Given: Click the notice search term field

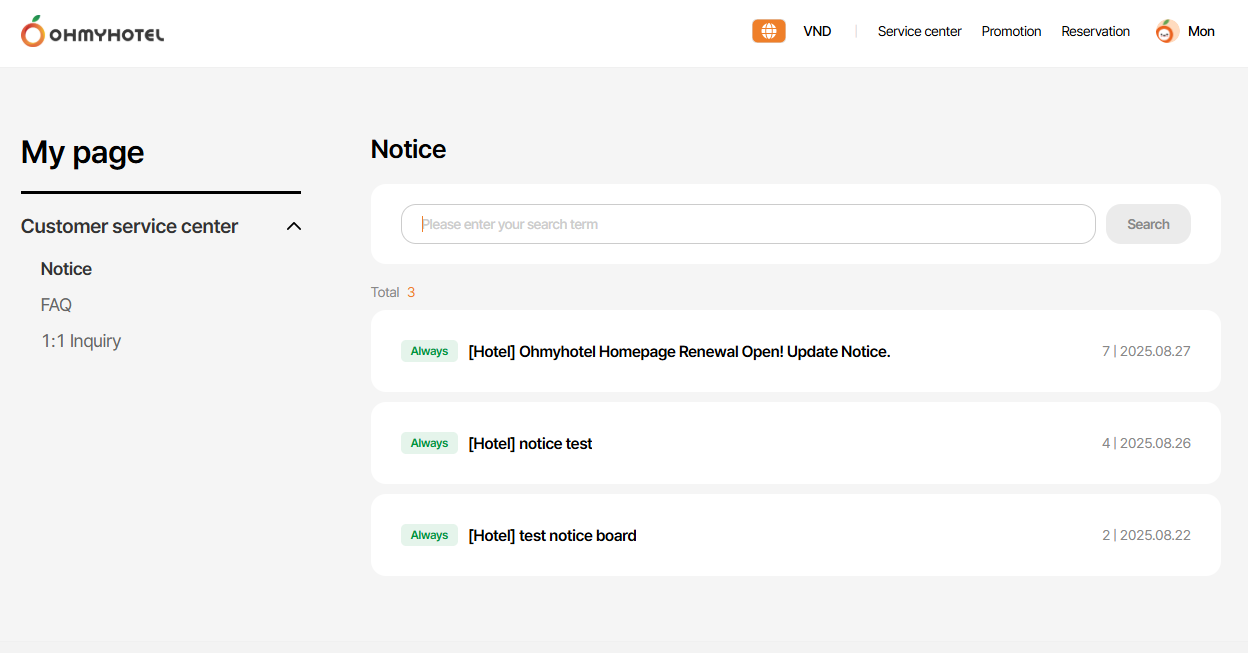Looking at the screenshot, I should 747,224.
